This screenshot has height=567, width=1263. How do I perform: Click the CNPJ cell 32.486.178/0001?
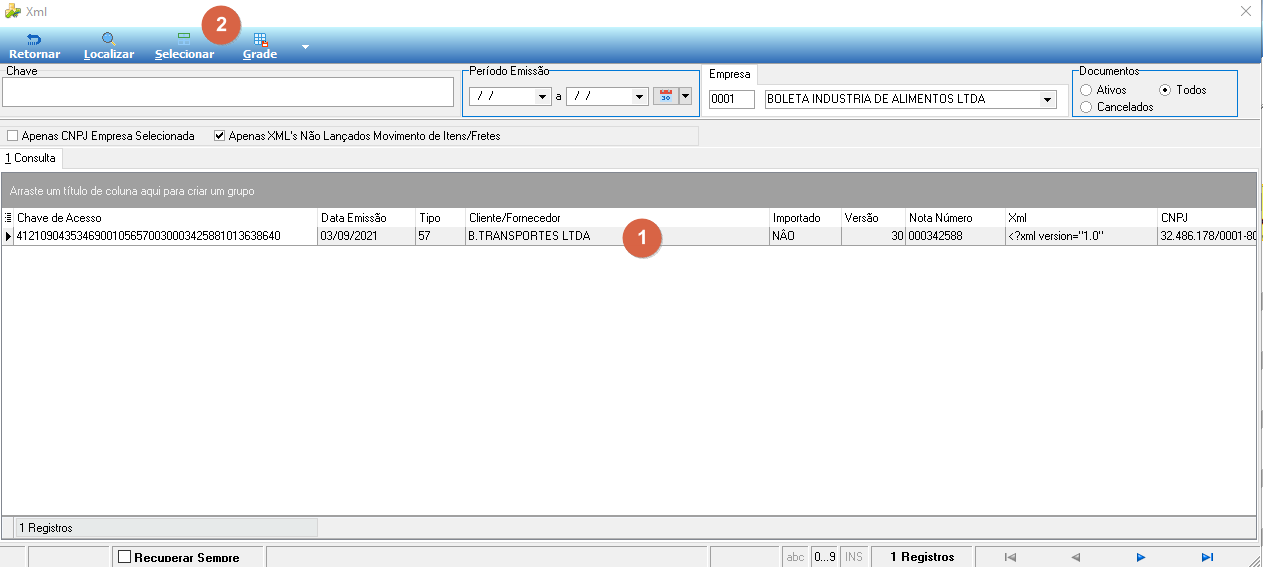pos(1207,236)
